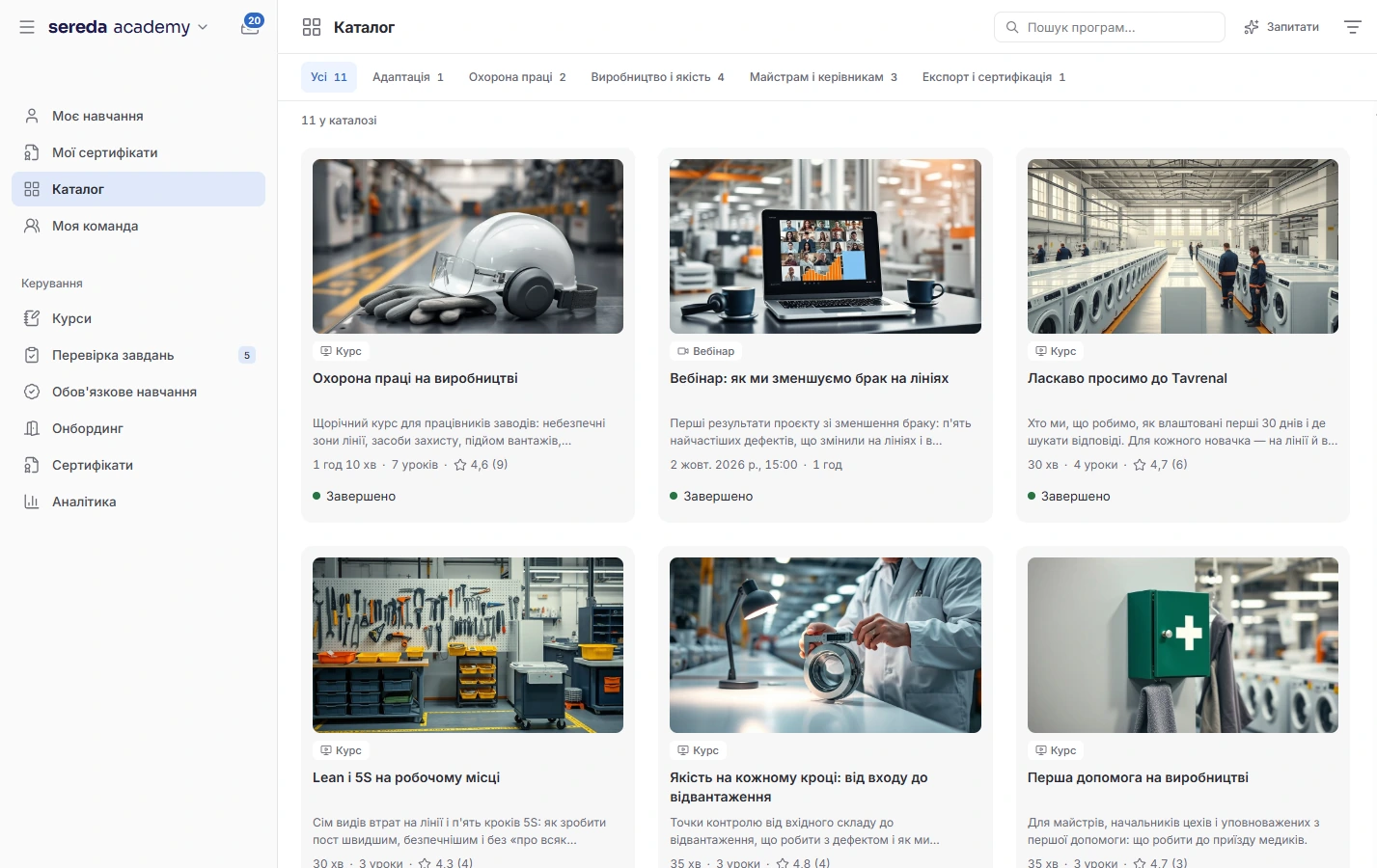Click the Мої сертифікати icon
Screen dimensions: 1377x868
tap(32, 152)
